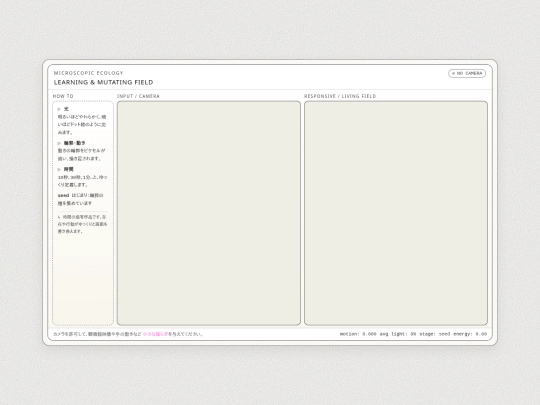Click the RESPONSIVE / LIVING FIELD label

click(x=340, y=96)
